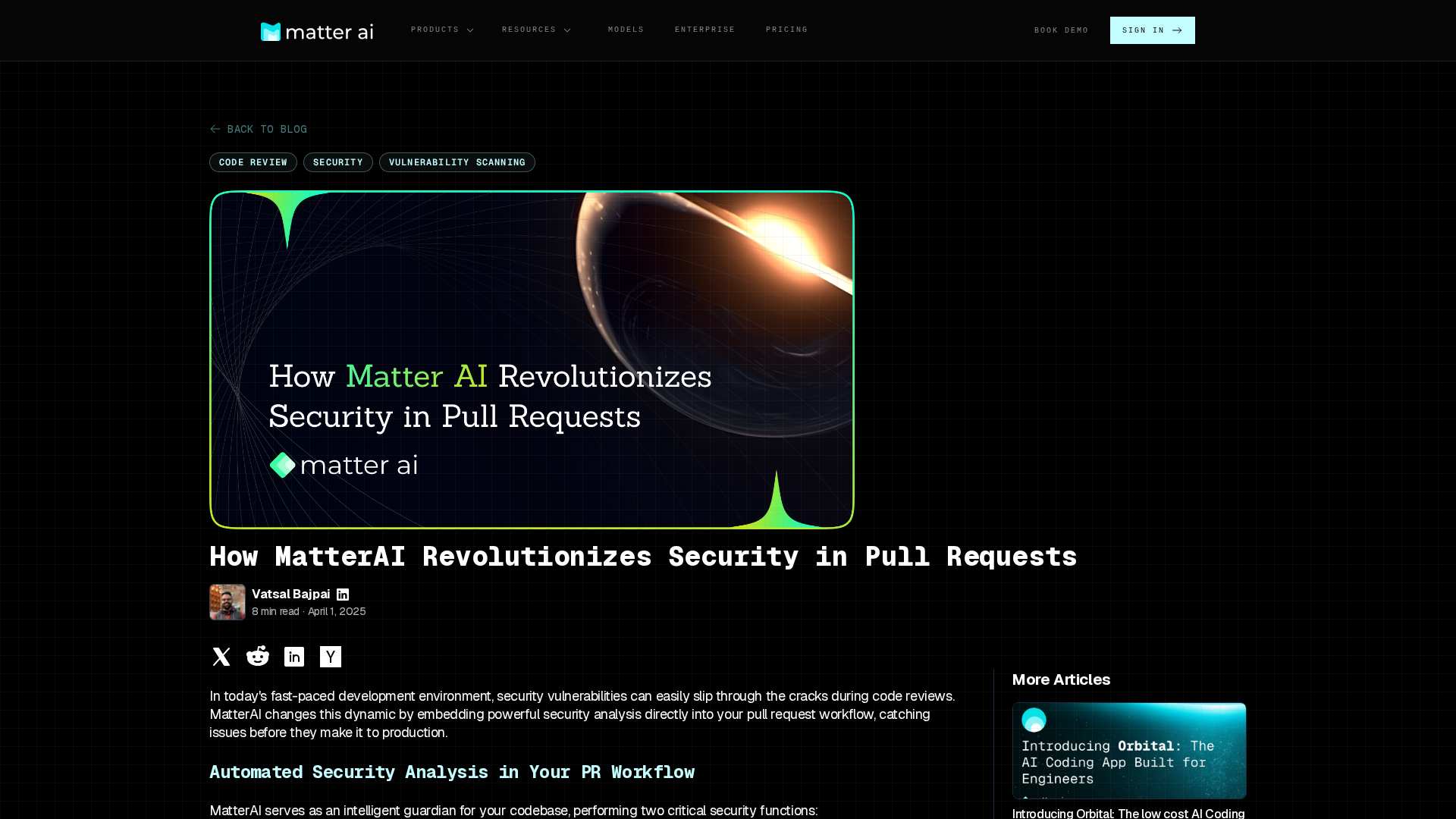Click the Sign In arrow icon
The height and width of the screenshot is (819, 1456).
pyautogui.click(x=1177, y=30)
